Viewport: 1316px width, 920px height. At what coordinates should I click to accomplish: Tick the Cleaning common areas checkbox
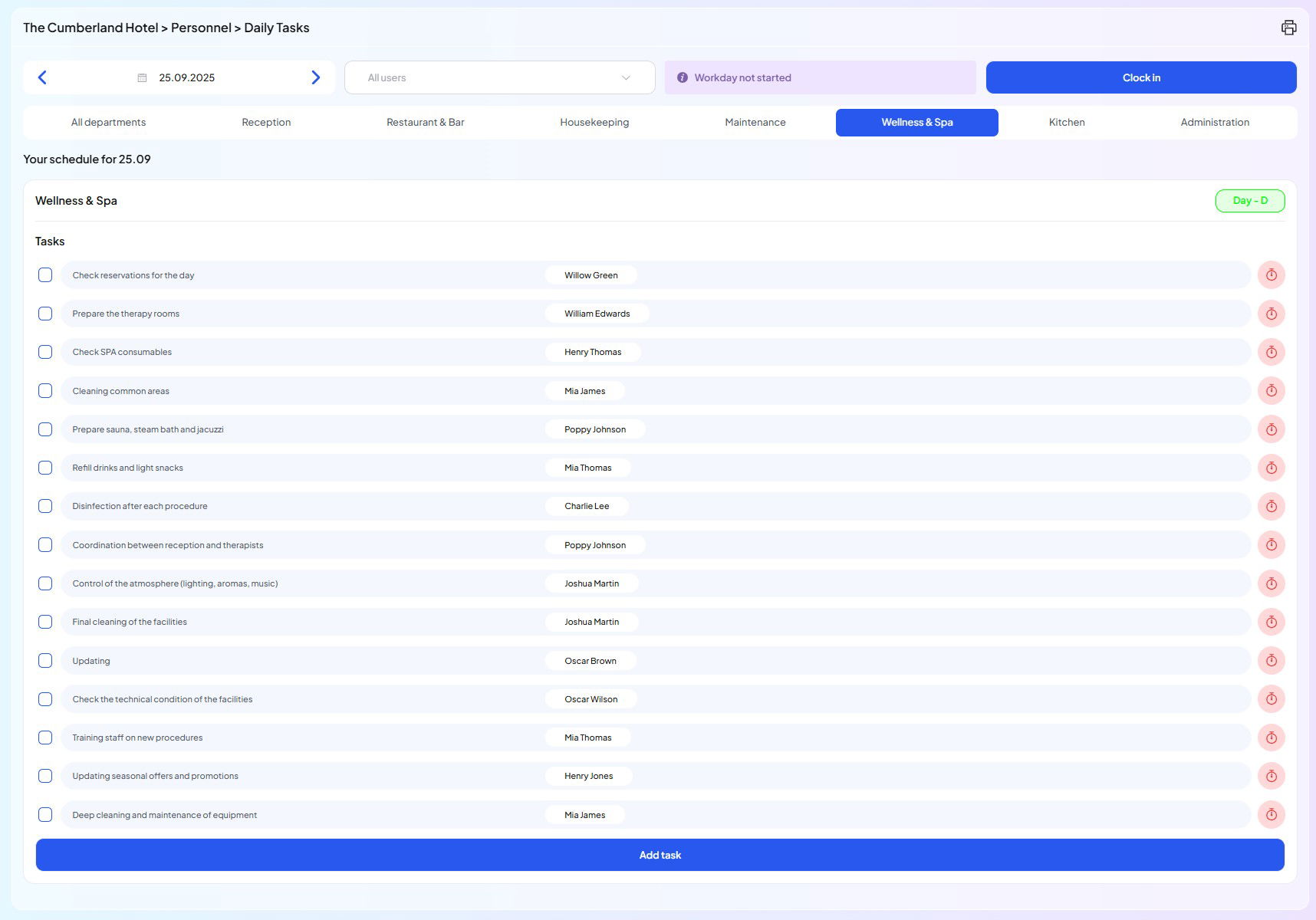(x=45, y=391)
